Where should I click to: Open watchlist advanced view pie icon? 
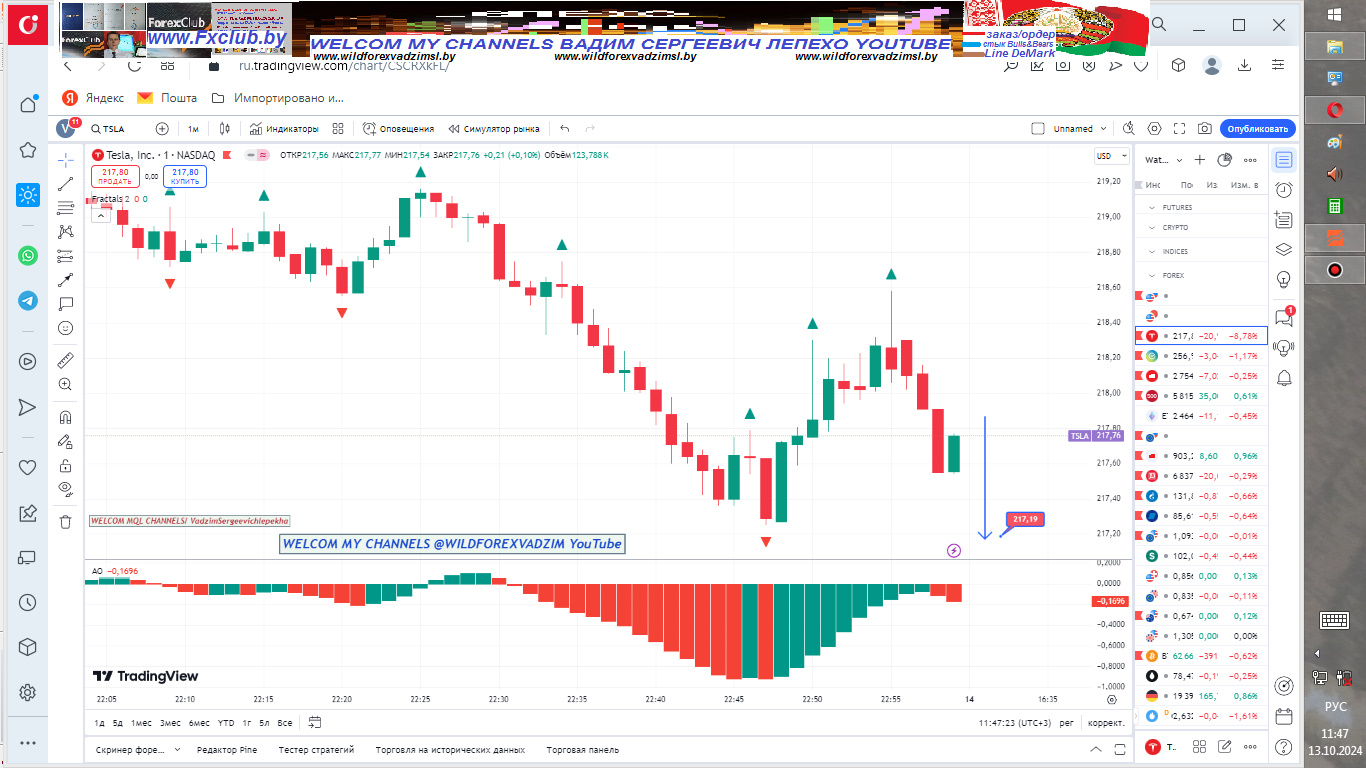pyautogui.click(x=1225, y=160)
